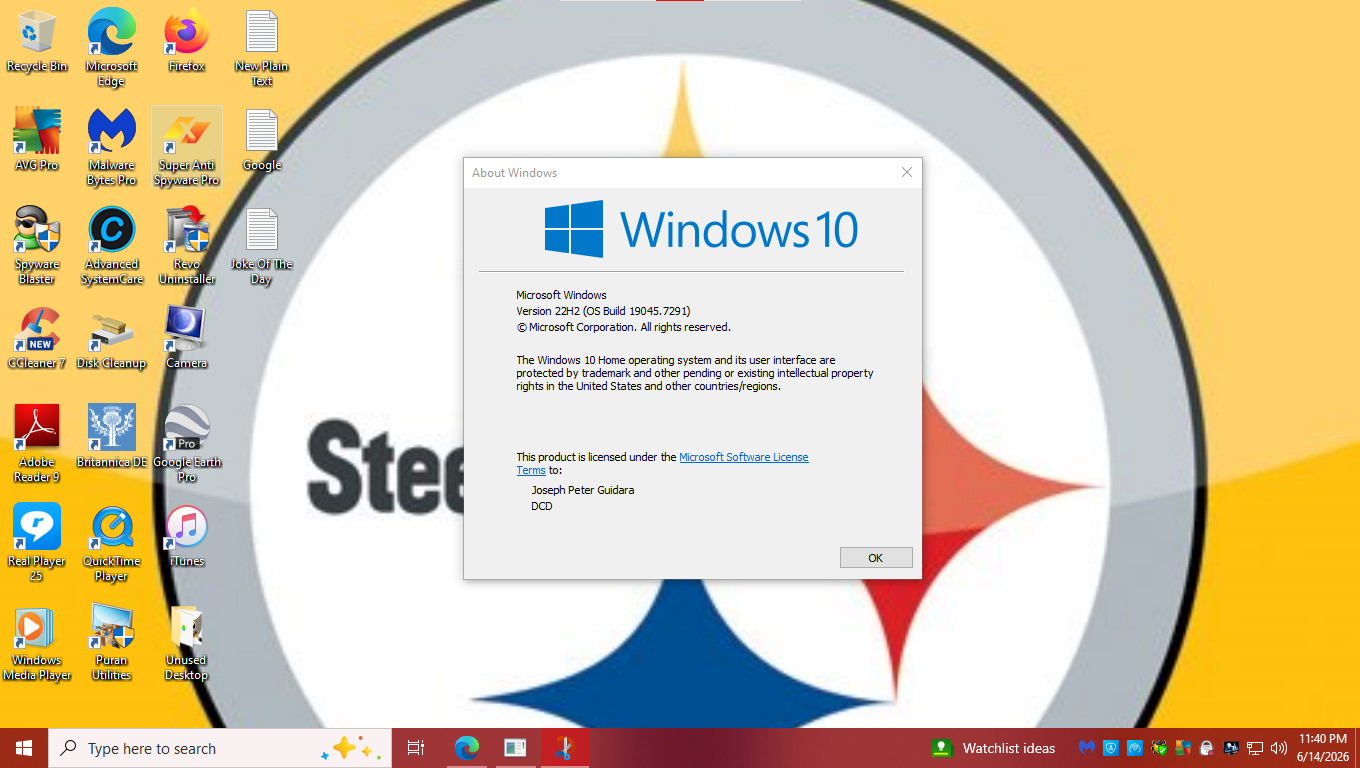Select the Windows Media Player shortcut
This screenshot has height=768, width=1360.
(x=37, y=641)
